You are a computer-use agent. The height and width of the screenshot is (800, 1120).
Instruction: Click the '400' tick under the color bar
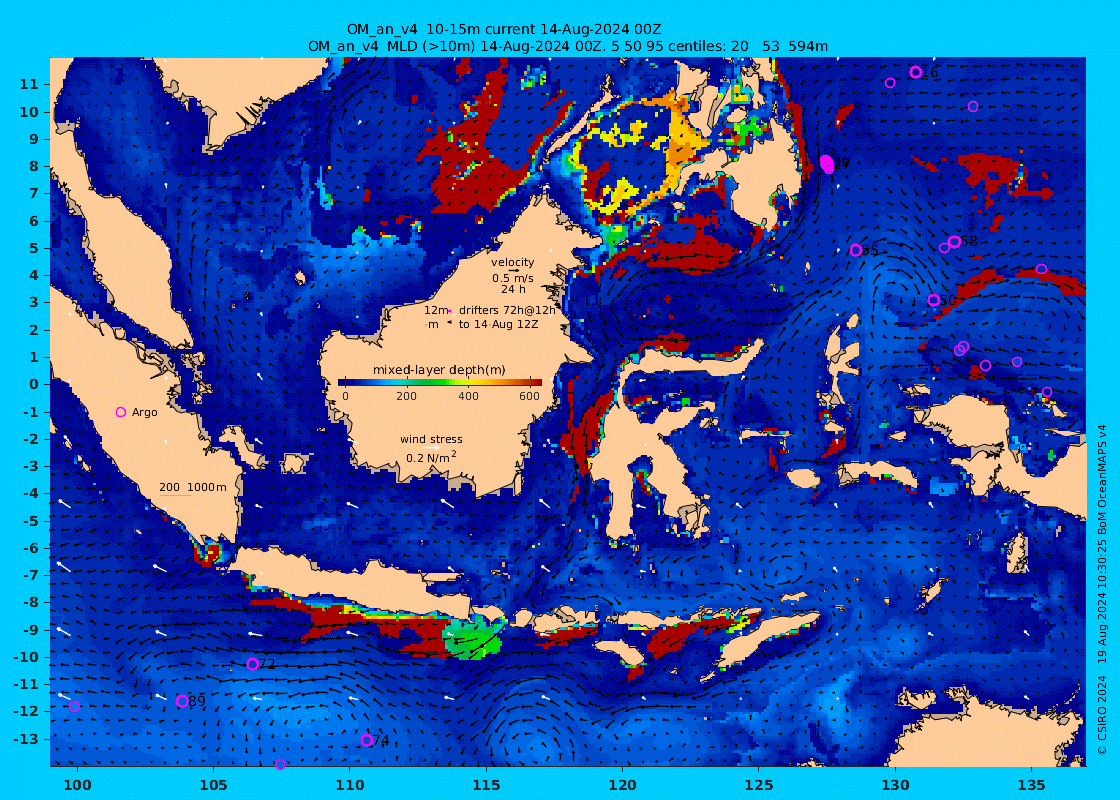[468, 396]
